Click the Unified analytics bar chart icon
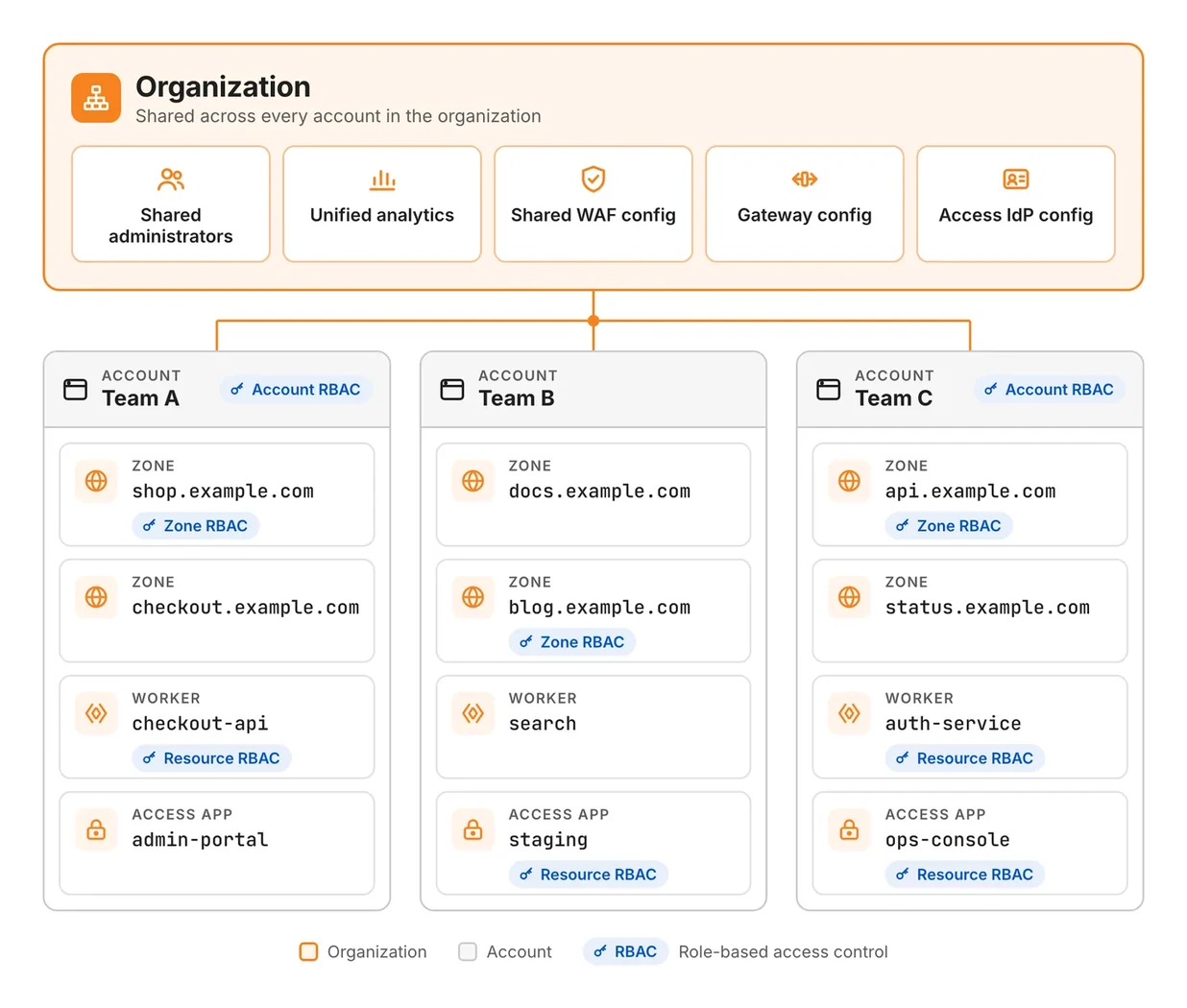Screen dimensions: 1187x1008 tap(382, 180)
